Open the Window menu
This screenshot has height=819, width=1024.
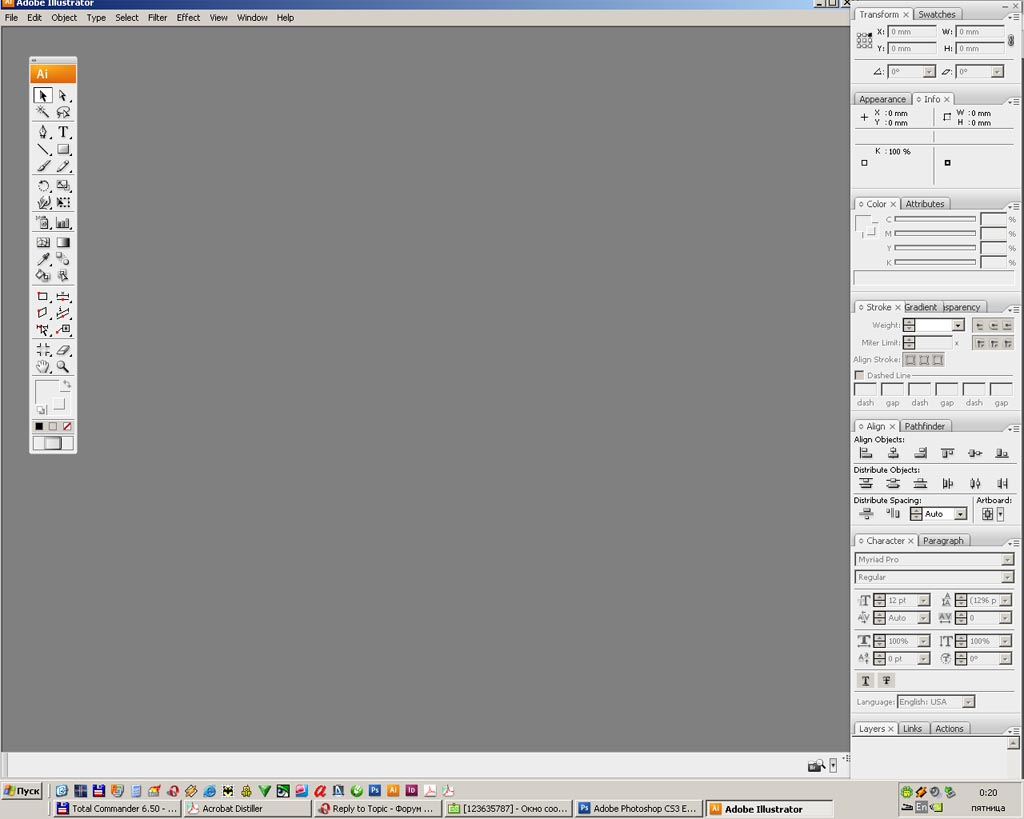point(252,18)
